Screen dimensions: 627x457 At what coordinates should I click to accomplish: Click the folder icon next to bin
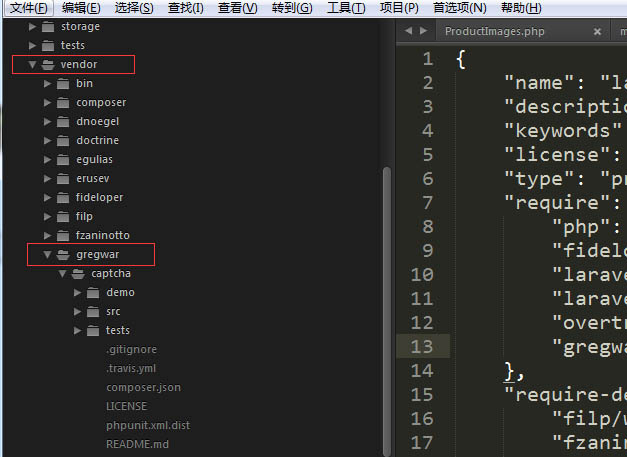click(x=65, y=83)
